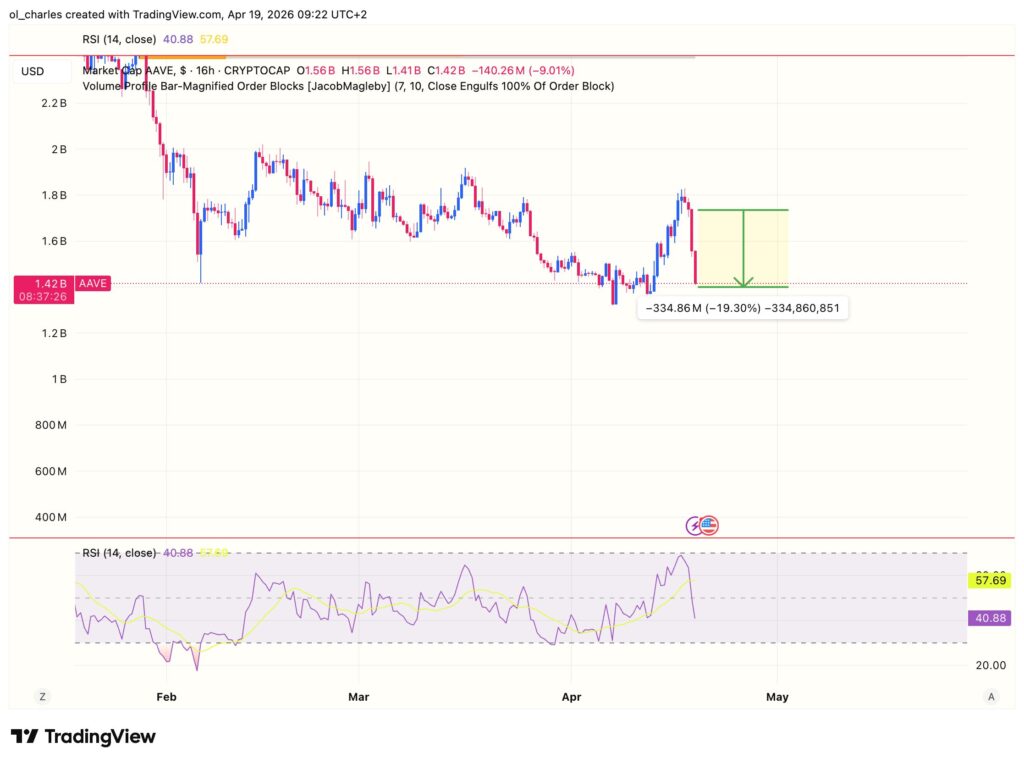
Task: Select the top RSI (14, close) legend
Action: 119,39
